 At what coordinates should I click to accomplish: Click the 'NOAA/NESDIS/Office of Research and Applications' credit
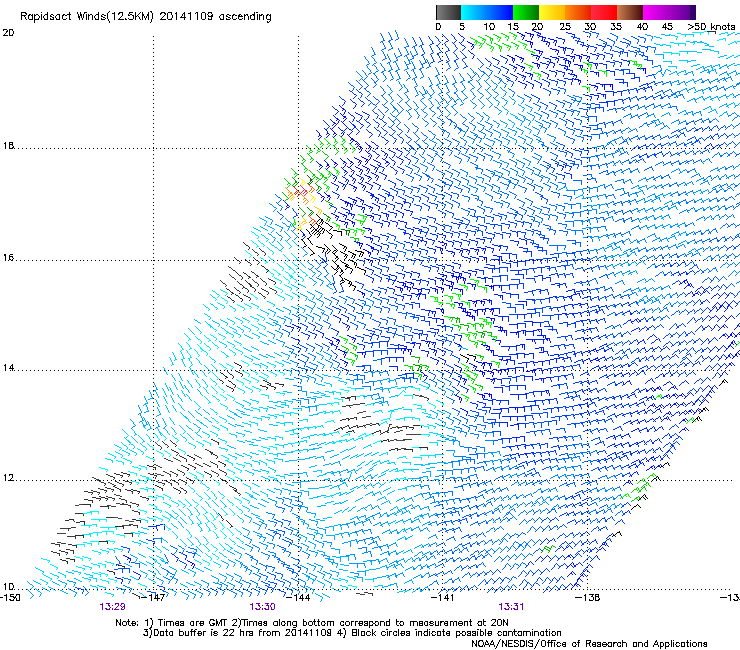589,644
